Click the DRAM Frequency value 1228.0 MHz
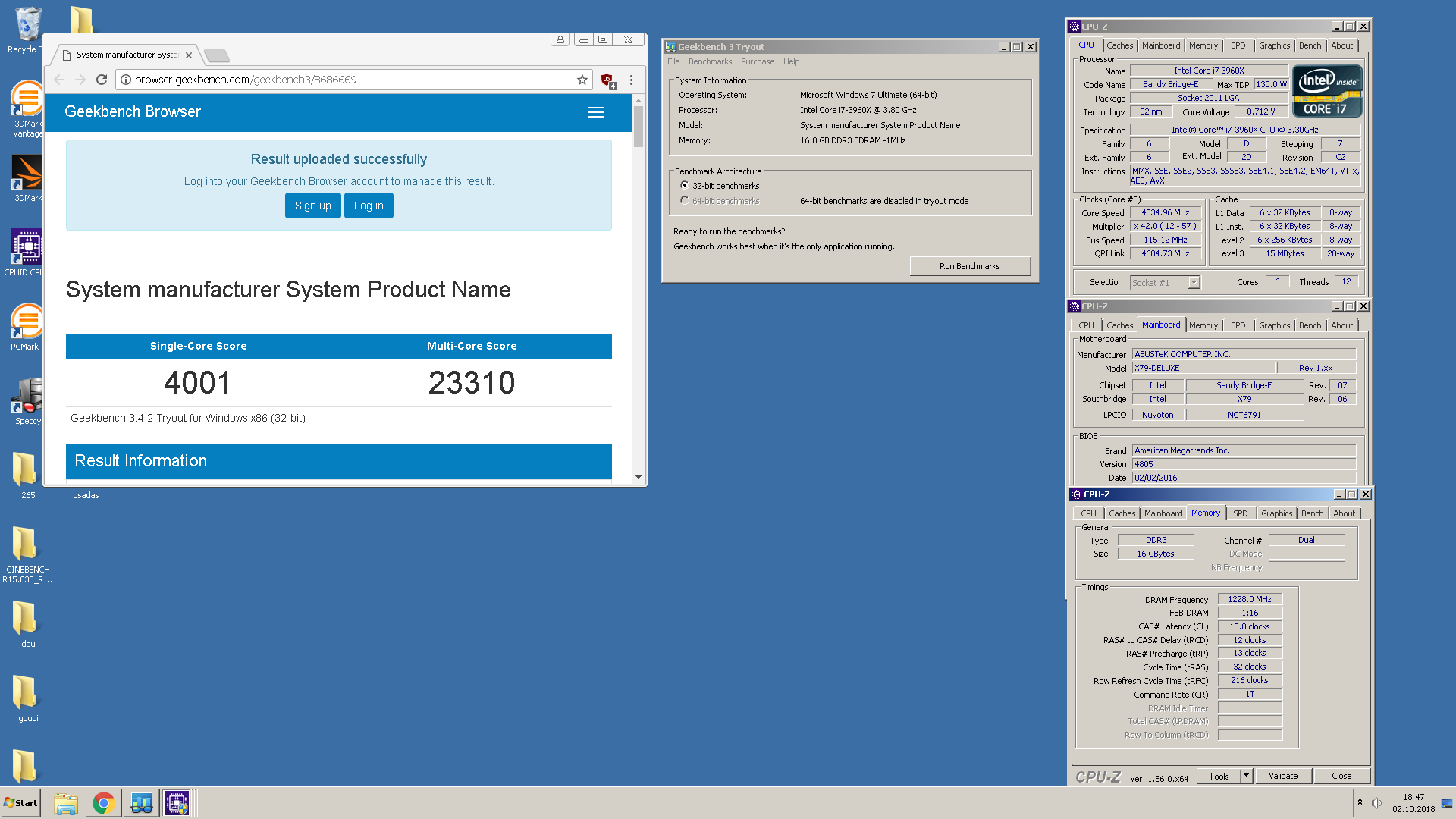This screenshot has height=819, width=1456. tap(1250, 599)
